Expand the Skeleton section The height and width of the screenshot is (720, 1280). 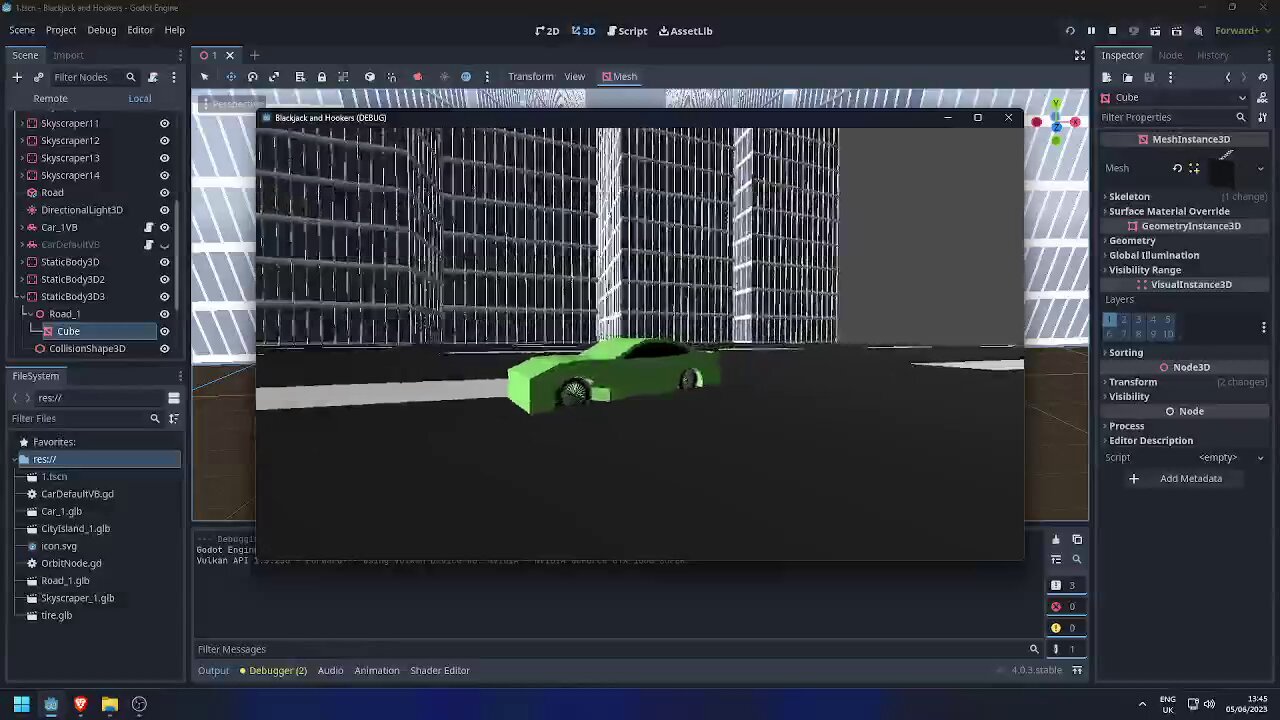[x=1129, y=197]
